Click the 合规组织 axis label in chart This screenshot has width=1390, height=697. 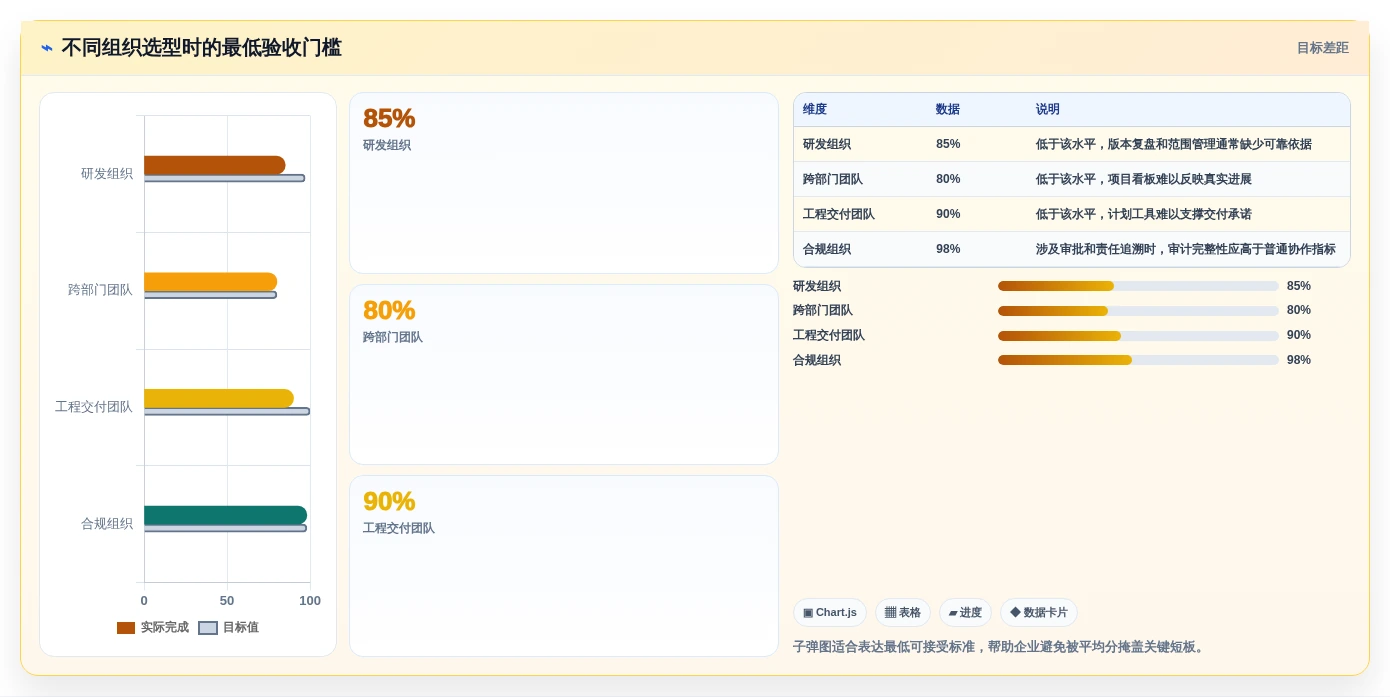pyautogui.click(x=107, y=524)
